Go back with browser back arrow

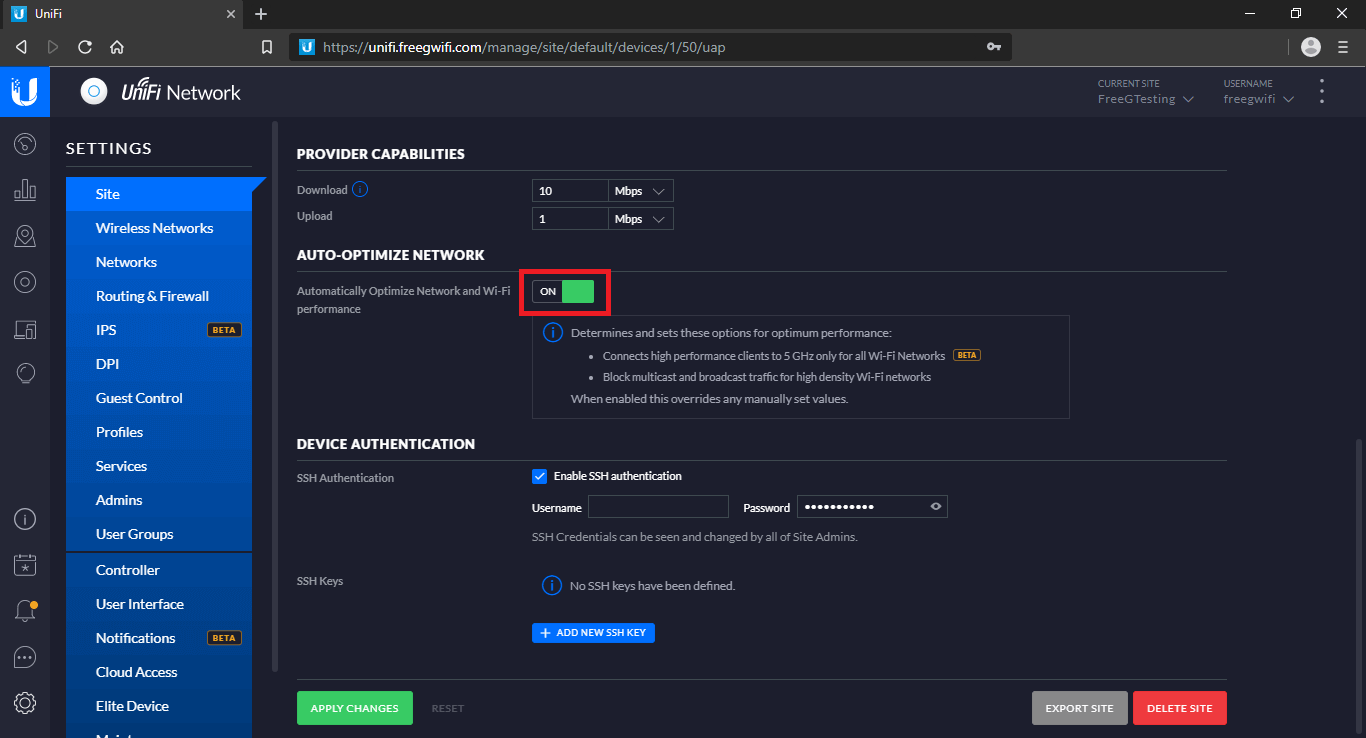(x=21, y=47)
